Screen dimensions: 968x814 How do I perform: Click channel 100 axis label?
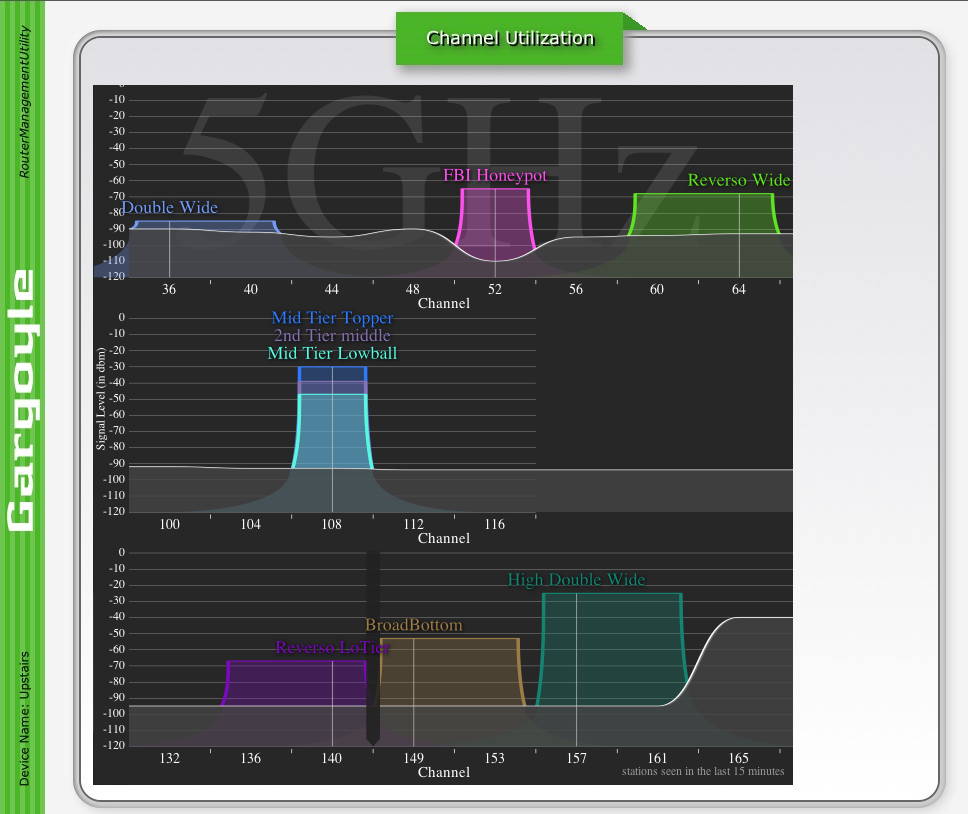click(169, 525)
